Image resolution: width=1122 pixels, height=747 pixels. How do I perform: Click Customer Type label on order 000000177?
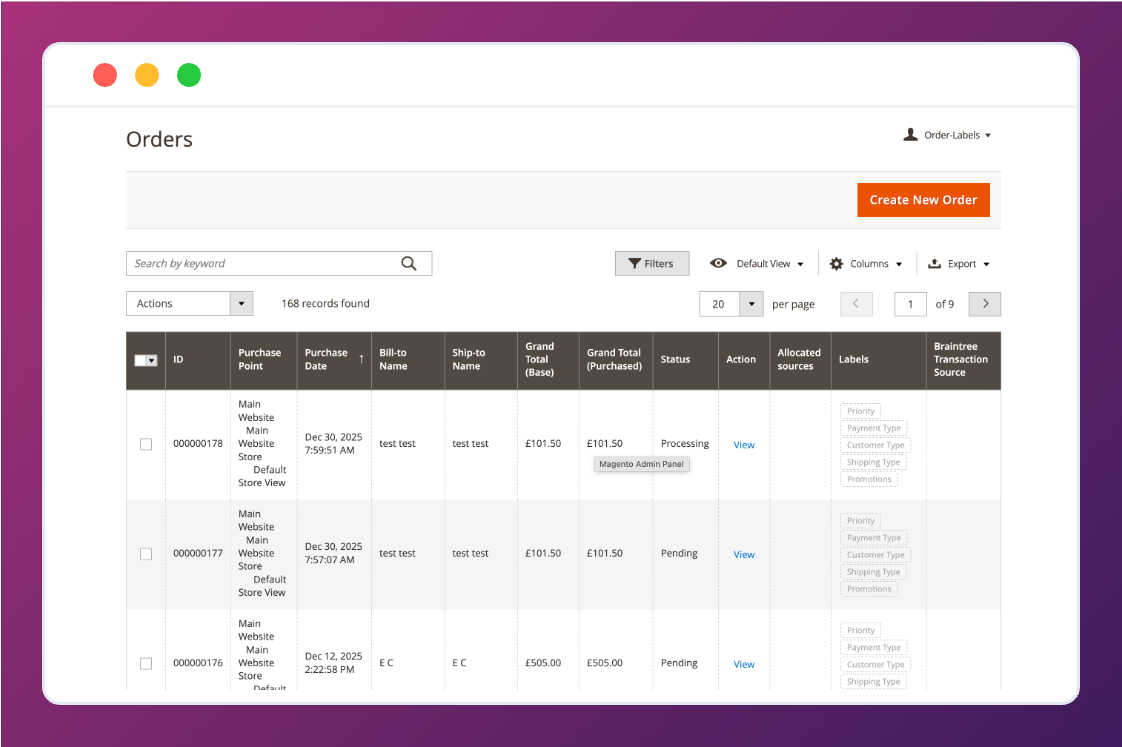(x=875, y=555)
